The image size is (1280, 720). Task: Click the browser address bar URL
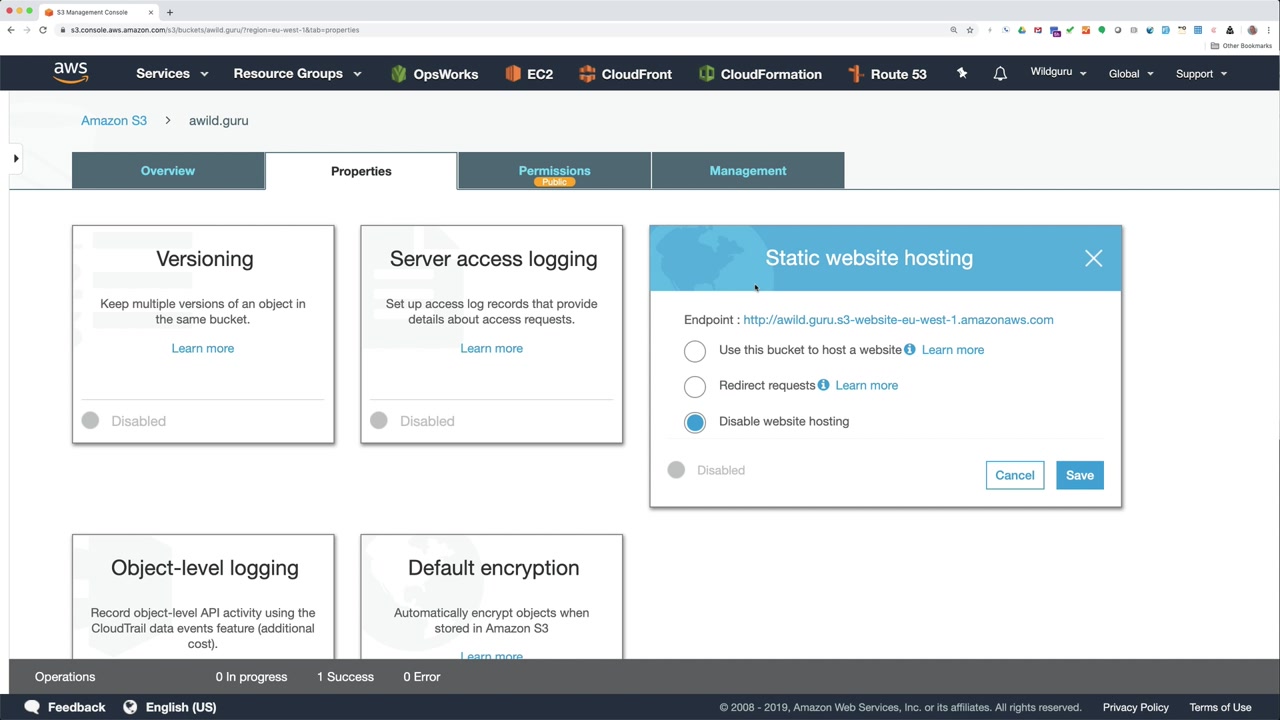pos(215,30)
